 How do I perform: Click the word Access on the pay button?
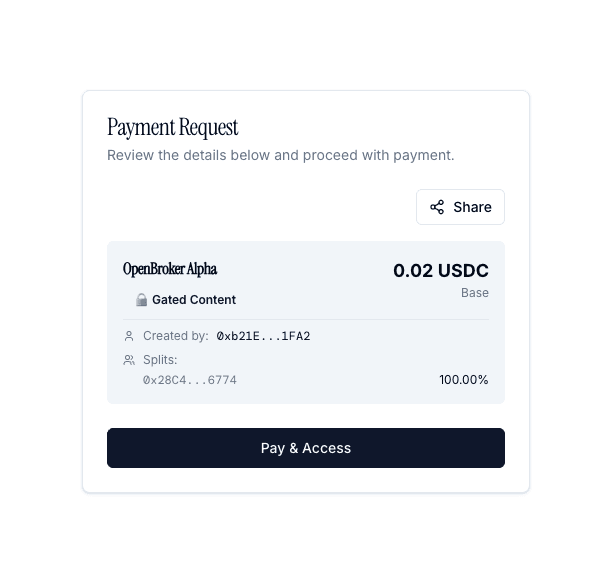pos(327,448)
